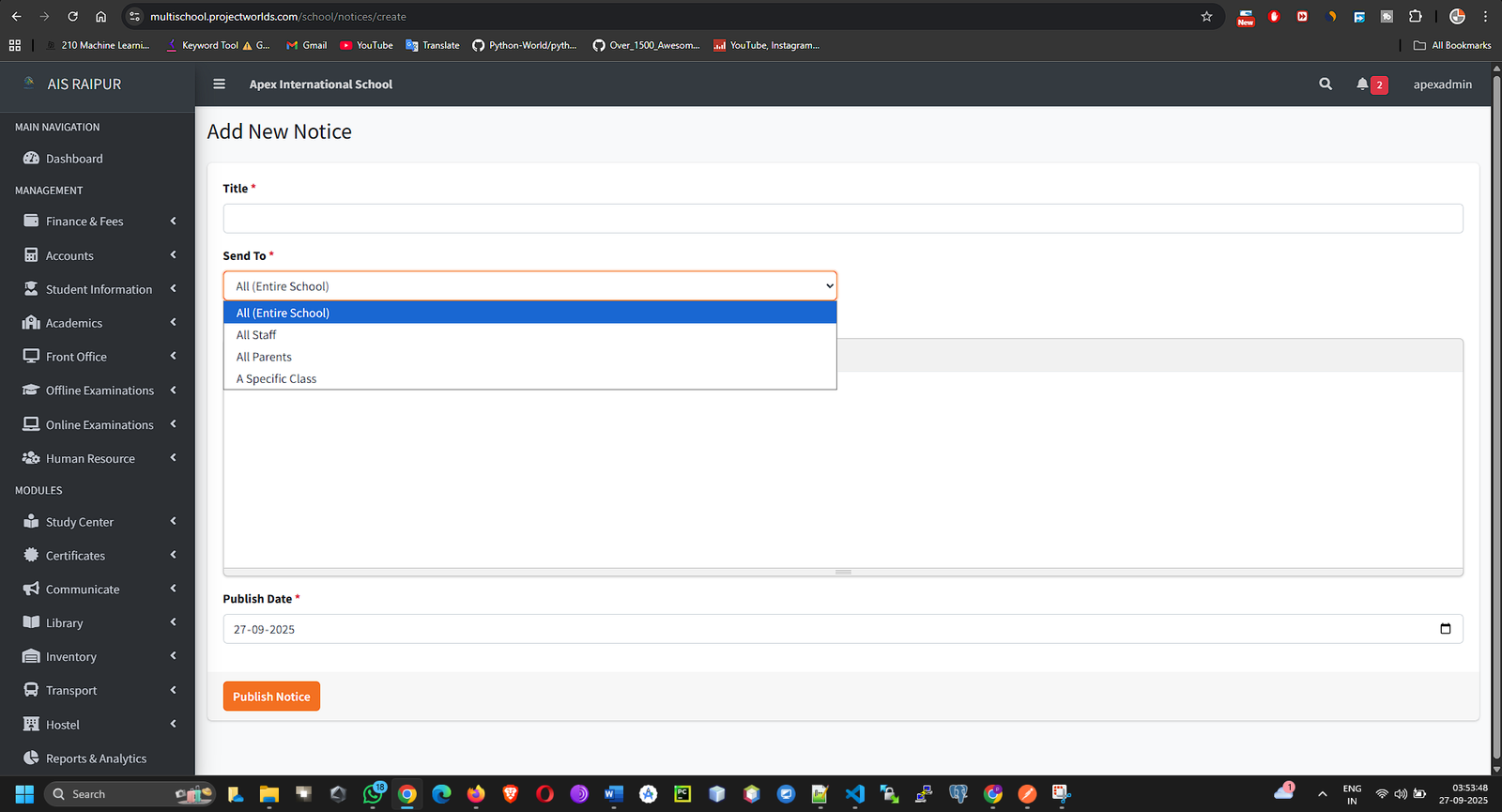This screenshot has height=812, width=1502.
Task: Click the Transport bus icon
Action: (31, 690)
